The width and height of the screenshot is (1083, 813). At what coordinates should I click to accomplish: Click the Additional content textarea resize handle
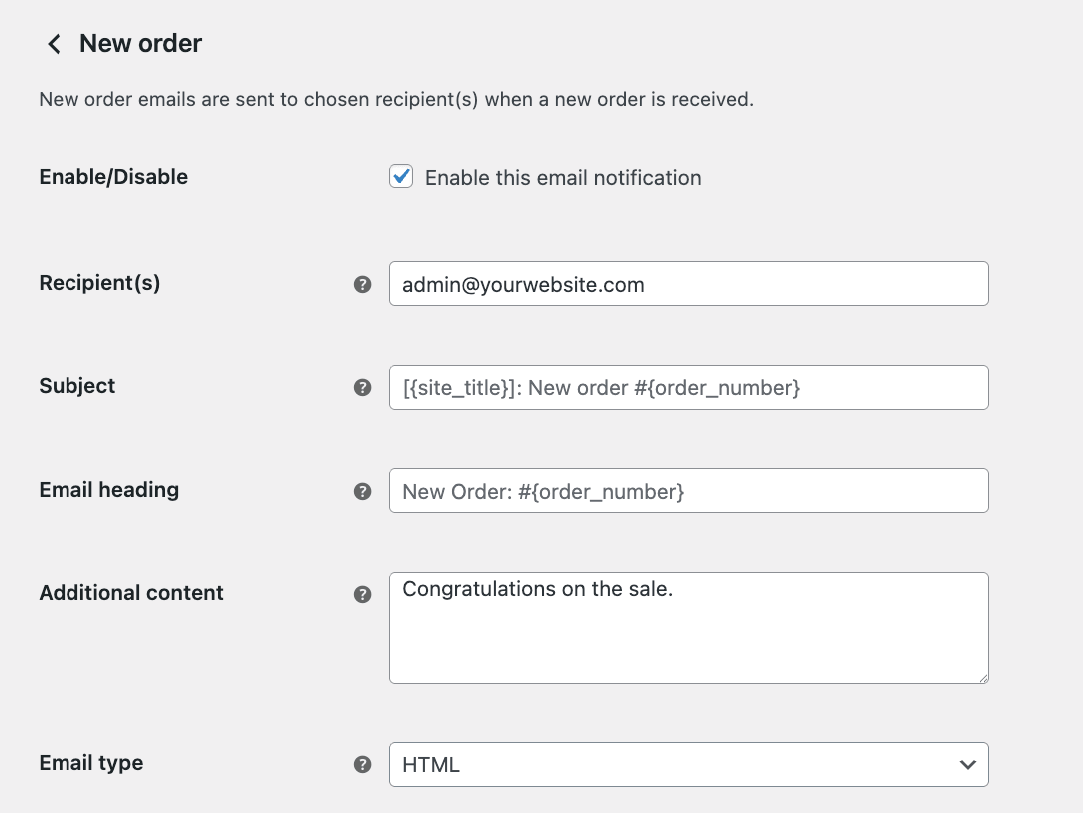point(983,679)
